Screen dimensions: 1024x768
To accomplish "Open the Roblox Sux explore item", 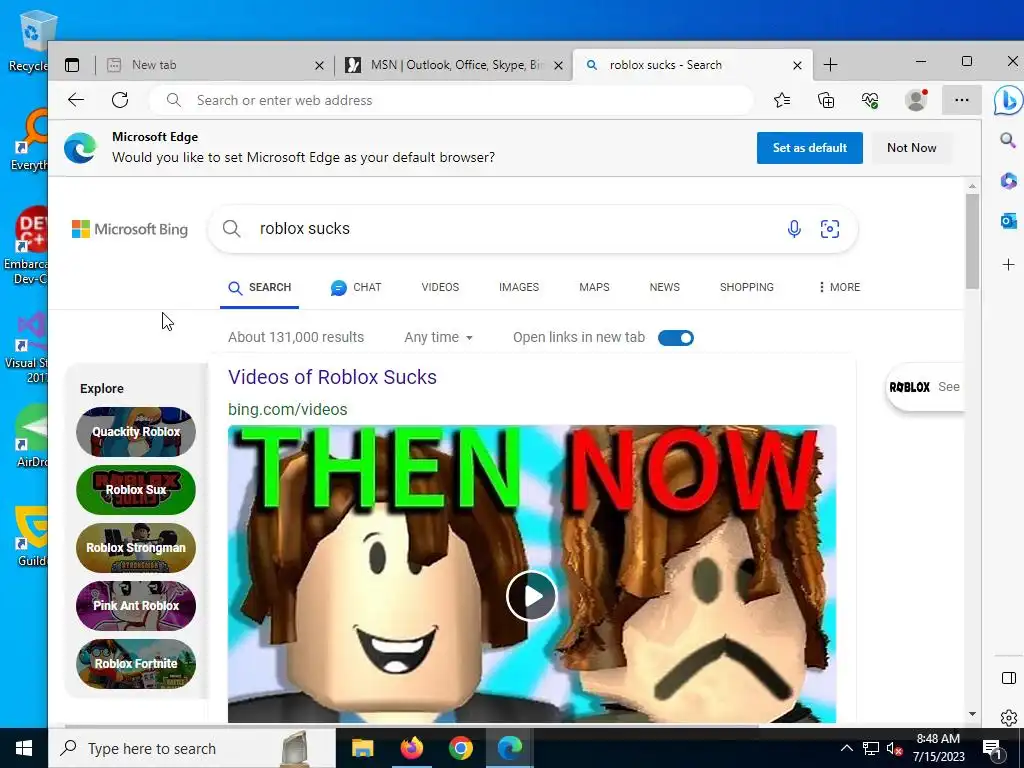I will (x=136, y=490).
